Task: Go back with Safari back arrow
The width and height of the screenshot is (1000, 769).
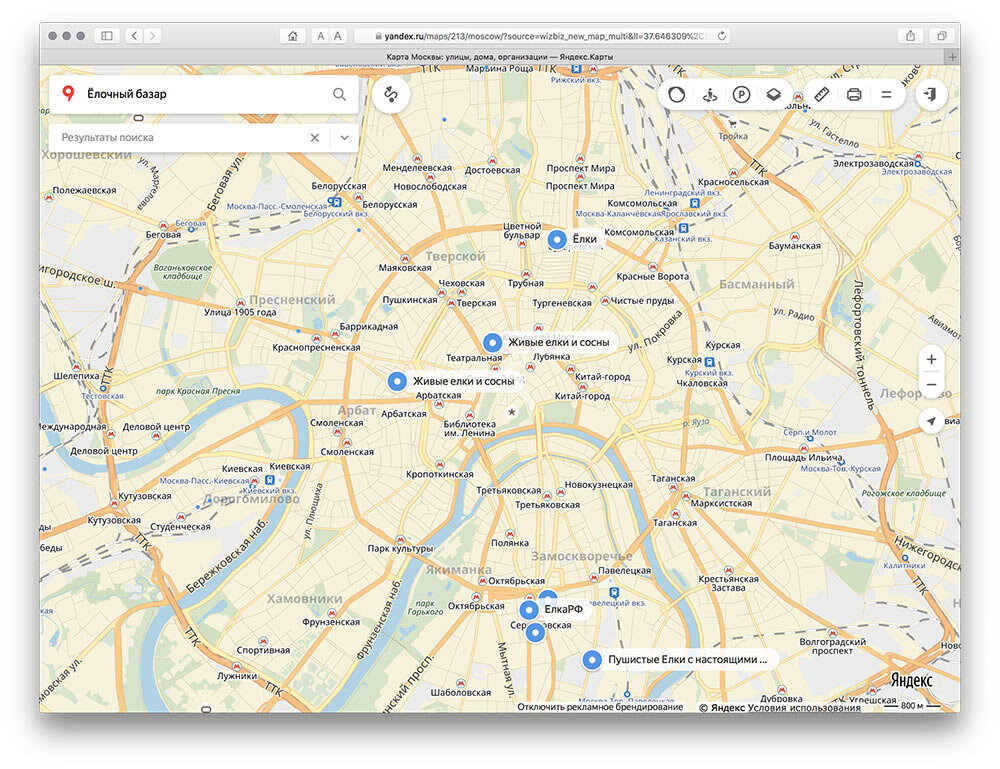Action: pos(135,36)
